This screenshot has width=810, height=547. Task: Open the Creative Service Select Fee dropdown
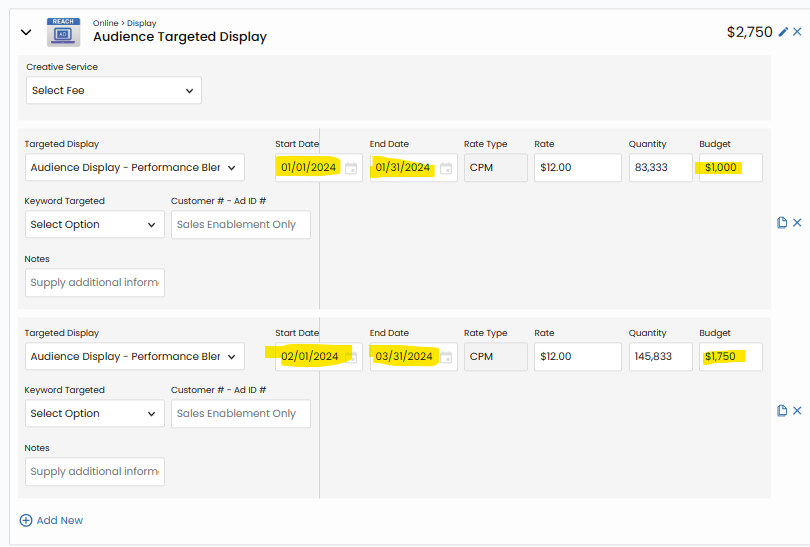pyautogui.click(x=113, y=90)
